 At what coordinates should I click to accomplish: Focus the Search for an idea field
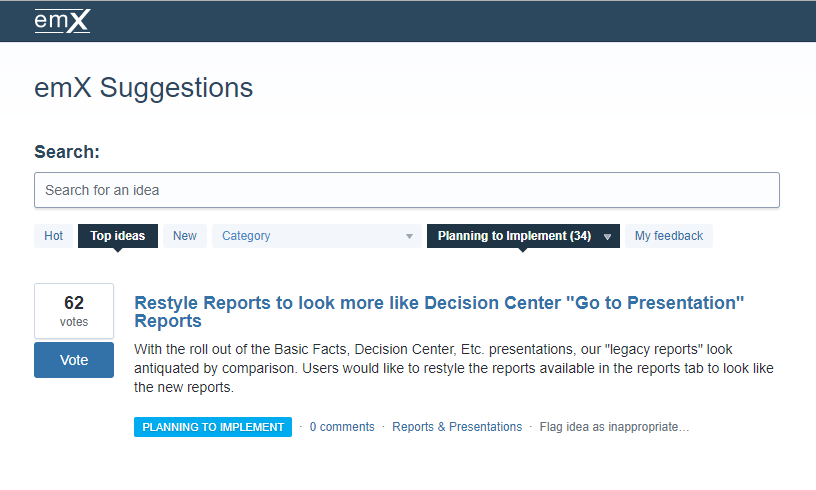click(407, 190)
